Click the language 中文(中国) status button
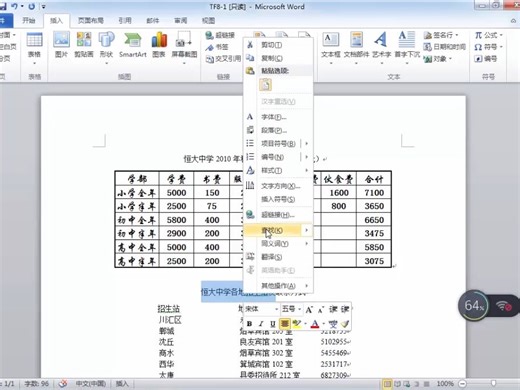Image resolution: width=520 pixels, height=390 pixels. 90,384
